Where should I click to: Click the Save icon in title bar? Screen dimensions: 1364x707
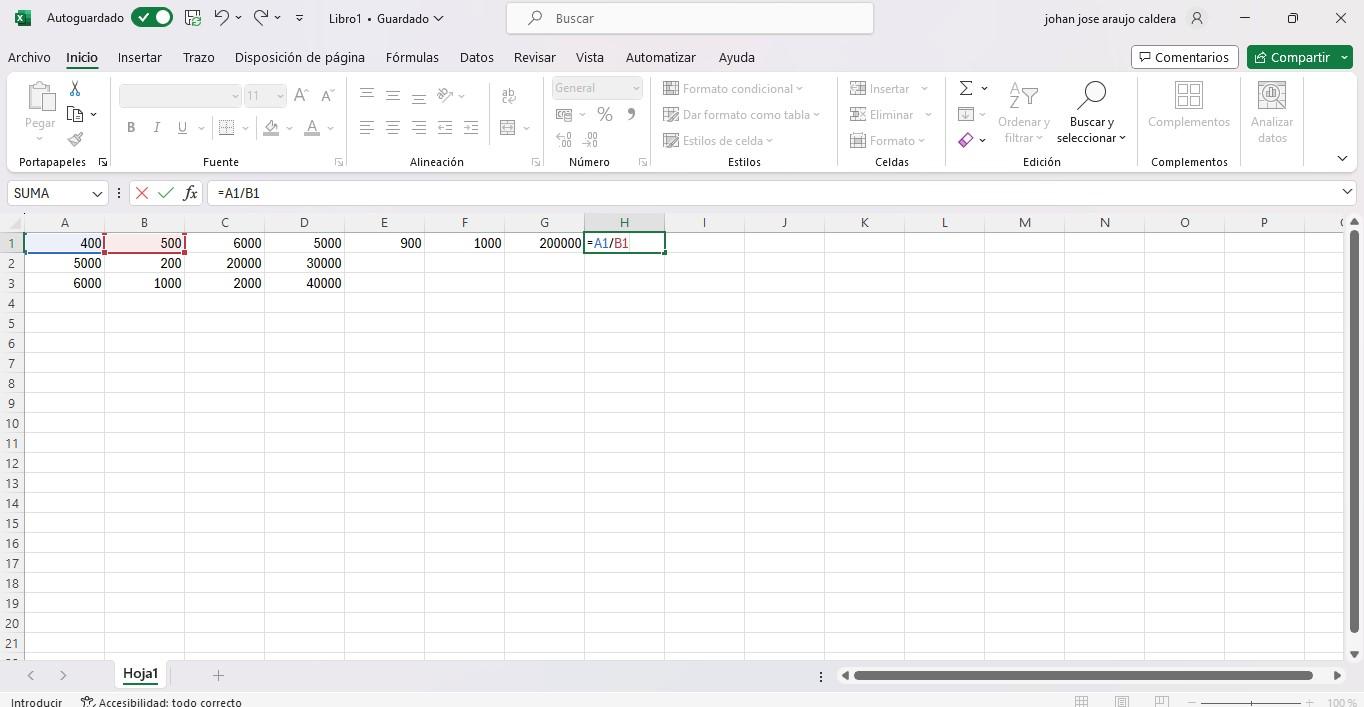point(193,18)
